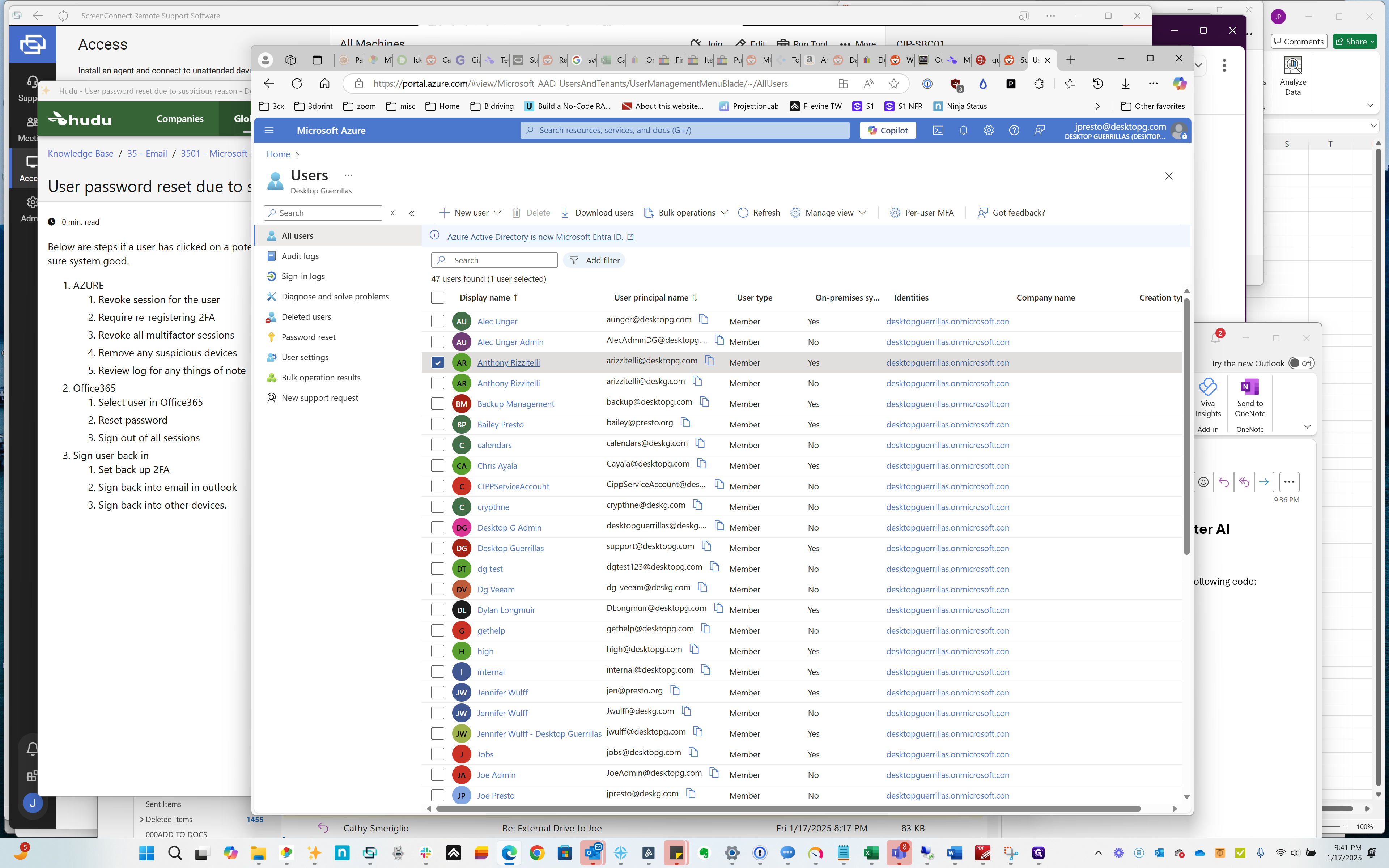Uncheck the selected Anthony Rizzitelli checkbox

437,363
